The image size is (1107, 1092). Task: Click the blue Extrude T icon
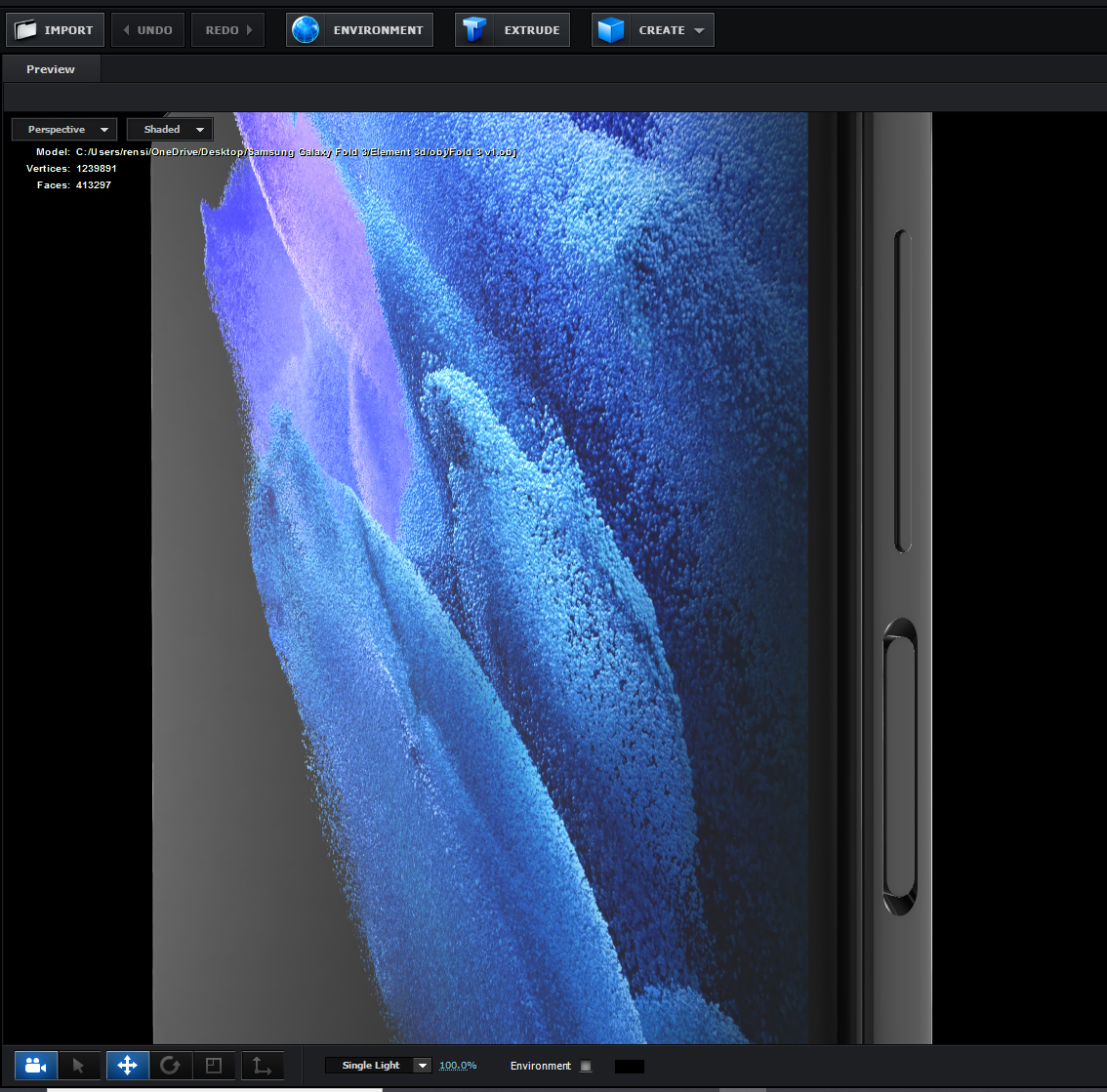474,30
